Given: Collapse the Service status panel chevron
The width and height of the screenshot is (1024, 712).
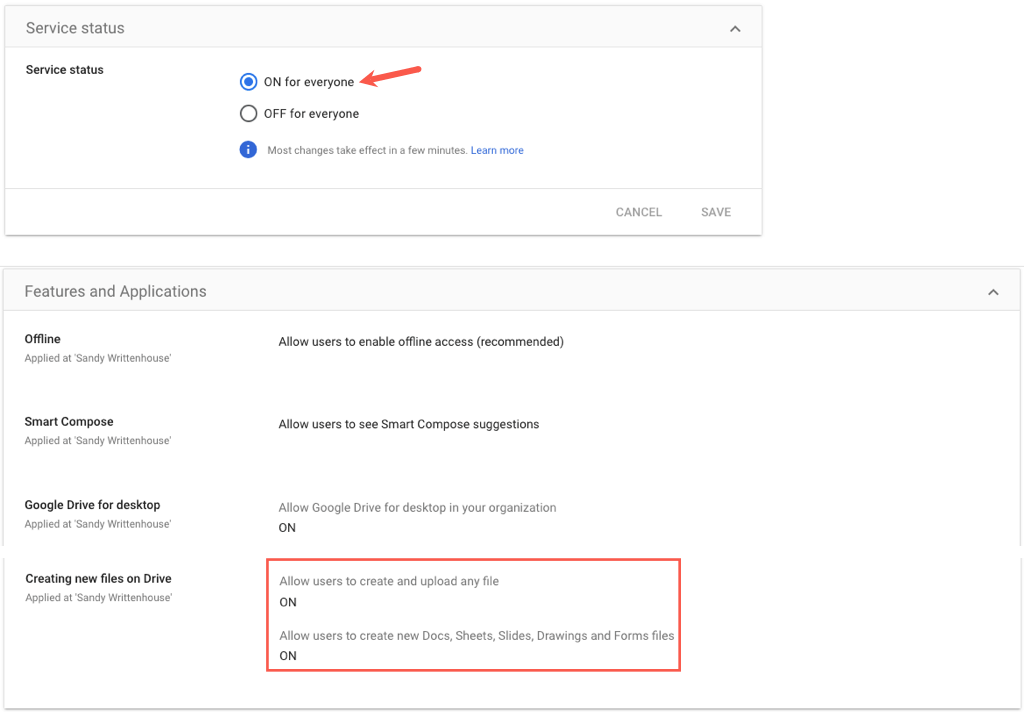Looking at the screenshot, I should 735,29.
